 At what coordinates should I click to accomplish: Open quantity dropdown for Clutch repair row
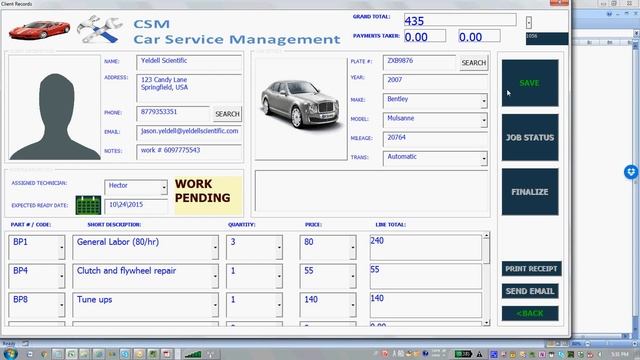pyautogui.click(x=279, y=276)
